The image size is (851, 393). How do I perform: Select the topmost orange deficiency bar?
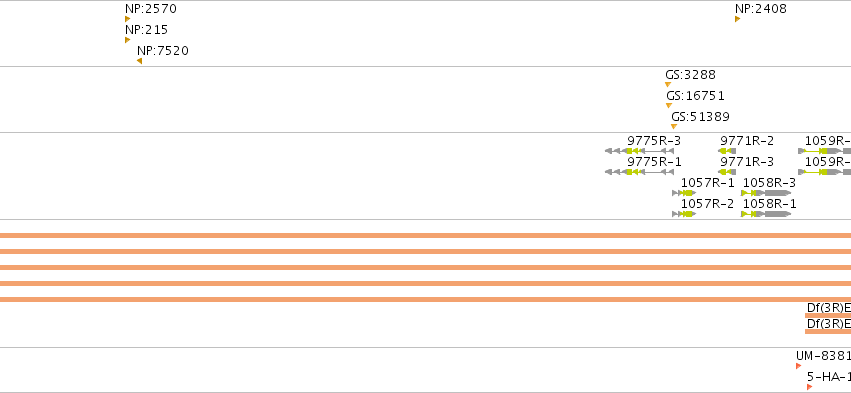click(x=426, y=236)
